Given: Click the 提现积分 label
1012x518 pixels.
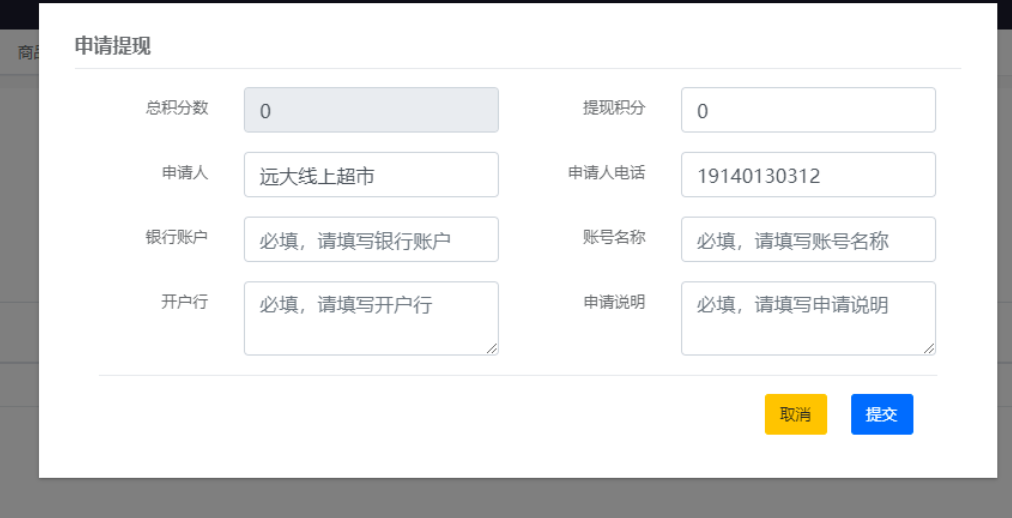Looking at the screenshot, I should click(x=614, y=108).
